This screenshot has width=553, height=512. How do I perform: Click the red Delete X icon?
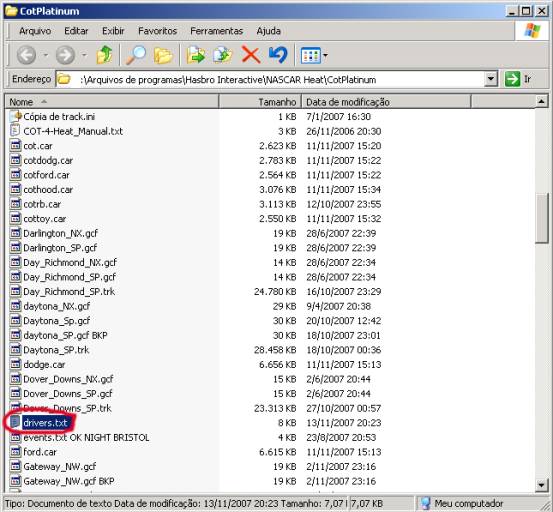pos(251,55)
